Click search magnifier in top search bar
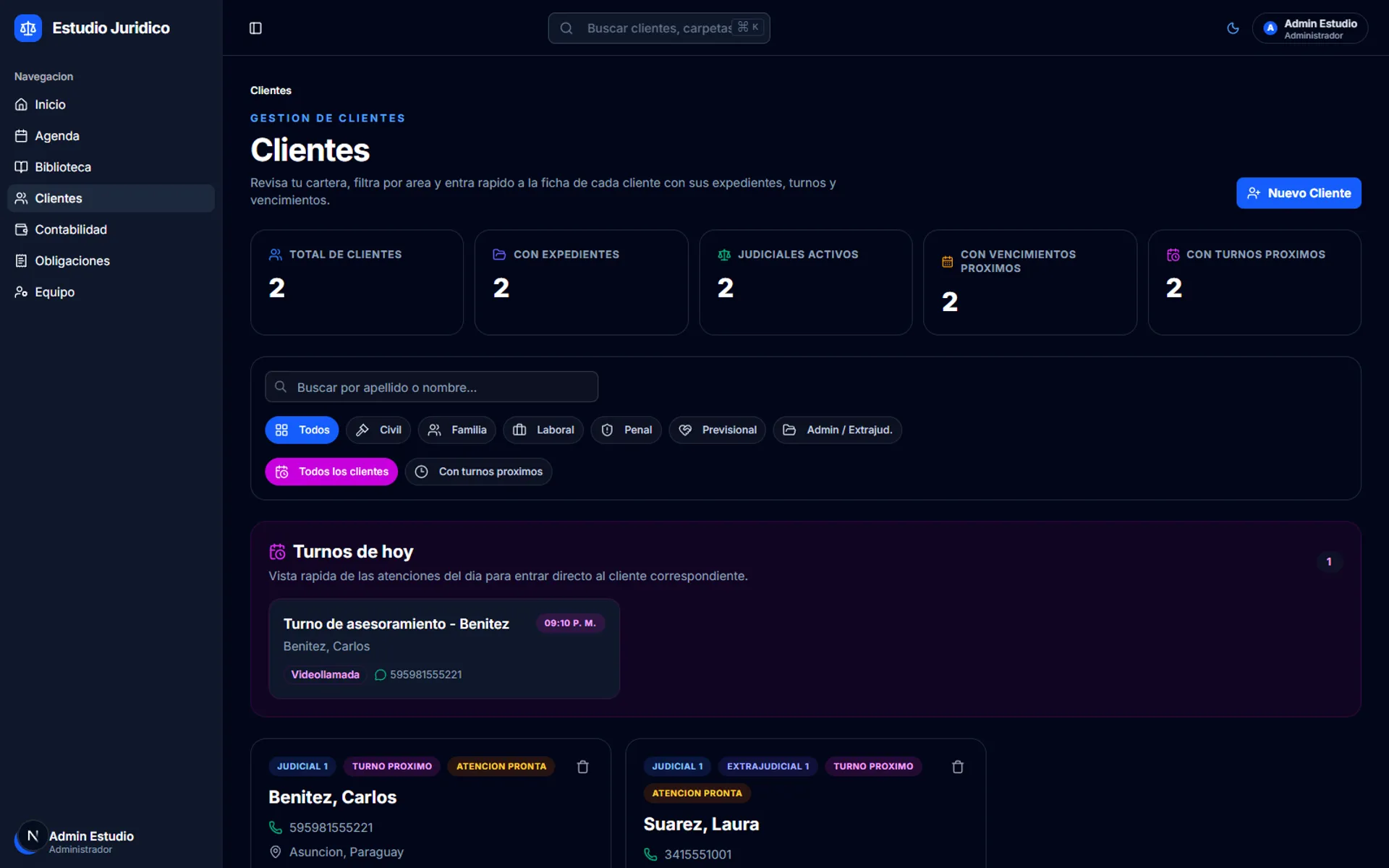 tap(566, 28)
